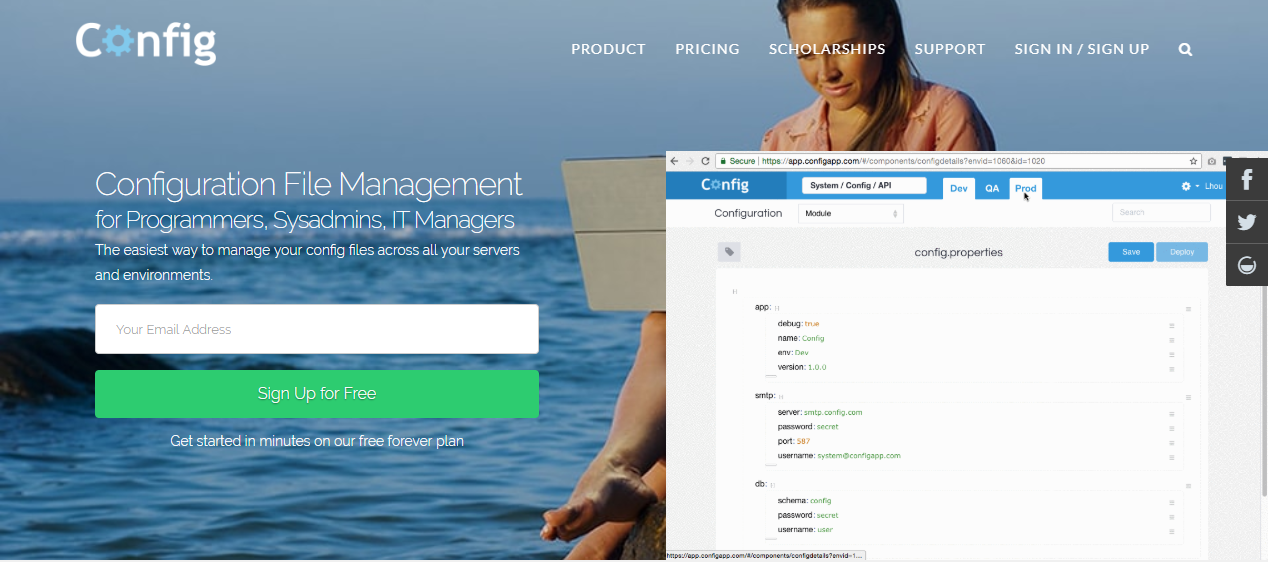Open the SCHOLARSHIPS menu item
Viewport: 1268px width, 562px height.
tap(827, 49)
